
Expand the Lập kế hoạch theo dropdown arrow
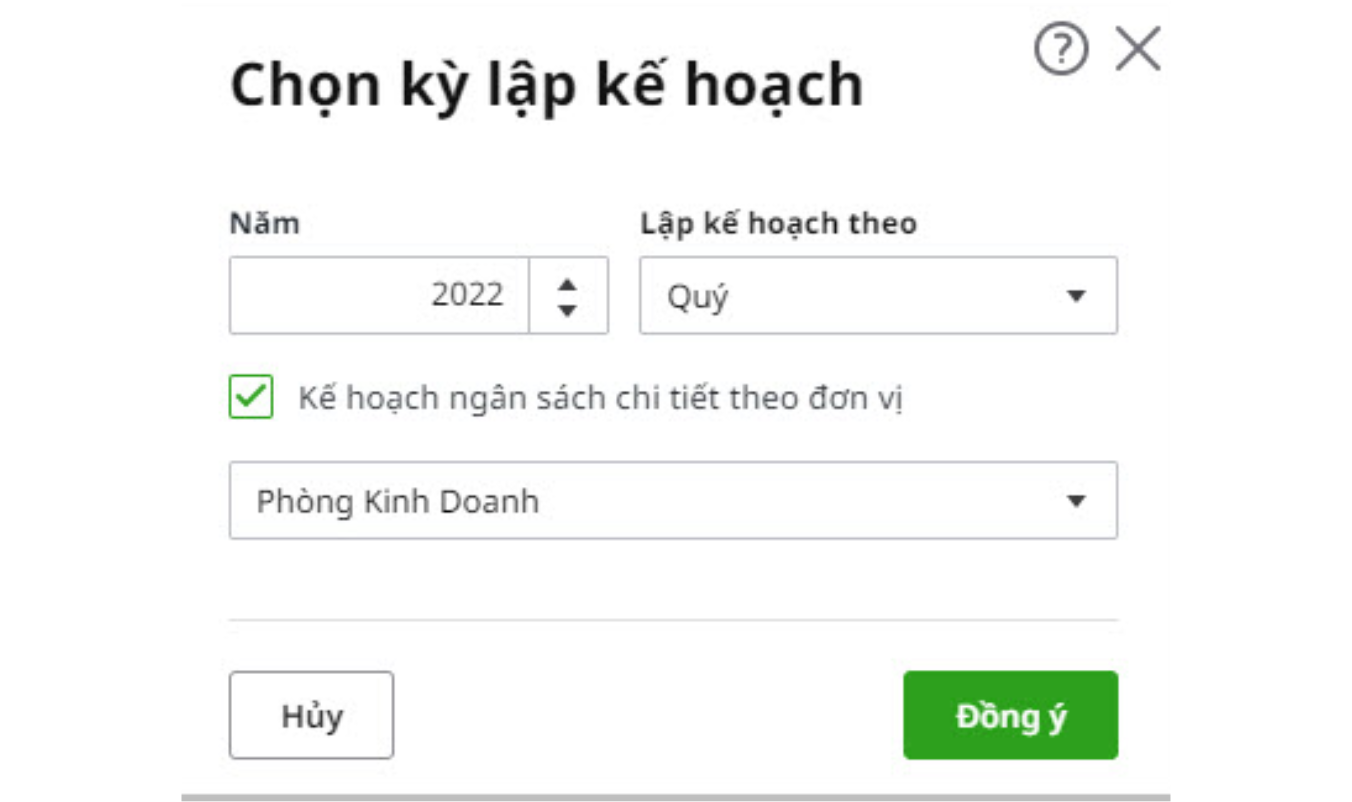click(1076, 296)
